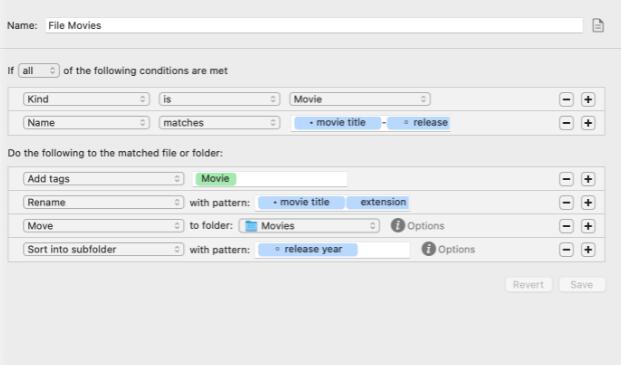Viewport: 621px width, 365px height.
Task: Add an action after the Rename row
Action: tap(588, 203)
